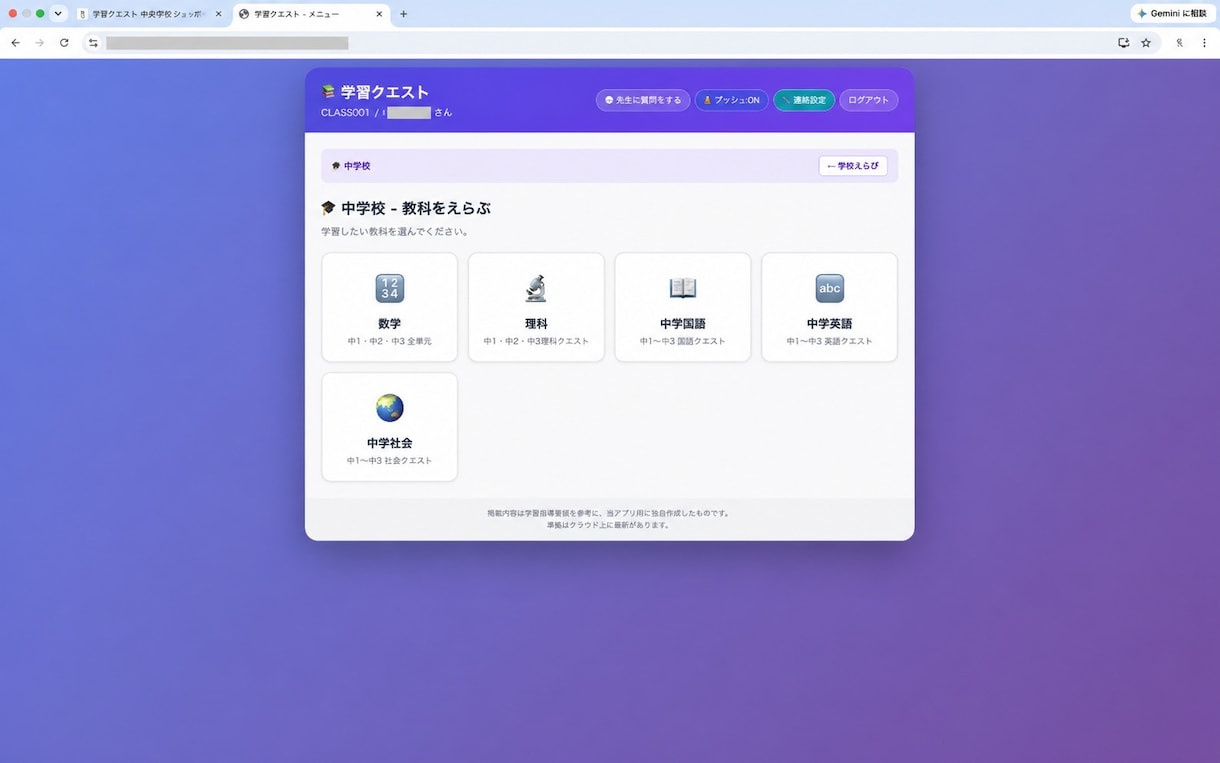Click the browser forward arrow
Image resolution: width=1220 pixels, height=763 pixels.
[x=40, y=43]
